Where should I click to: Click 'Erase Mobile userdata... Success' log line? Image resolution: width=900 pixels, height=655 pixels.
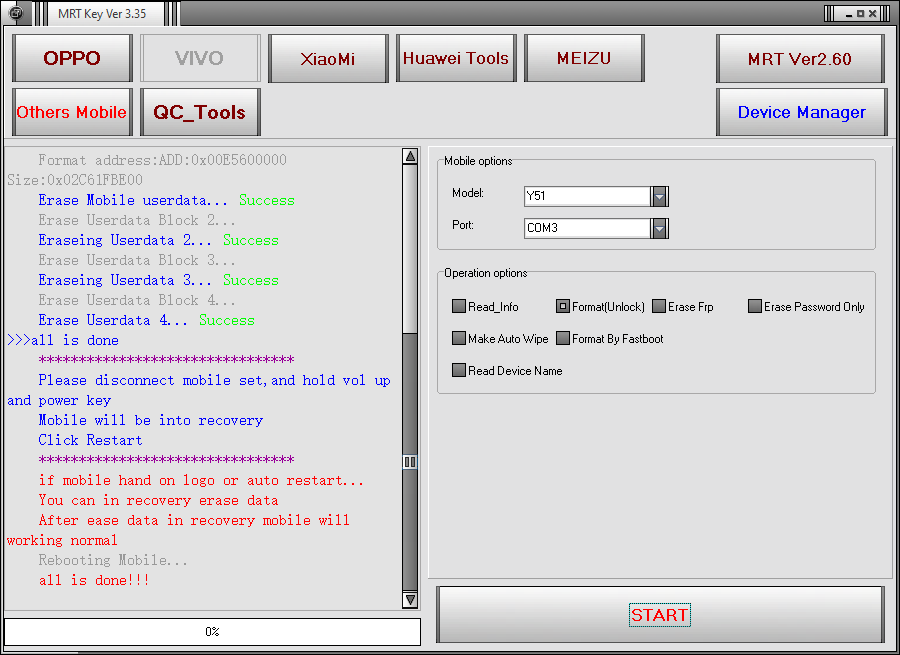click(x=166, y=200)
